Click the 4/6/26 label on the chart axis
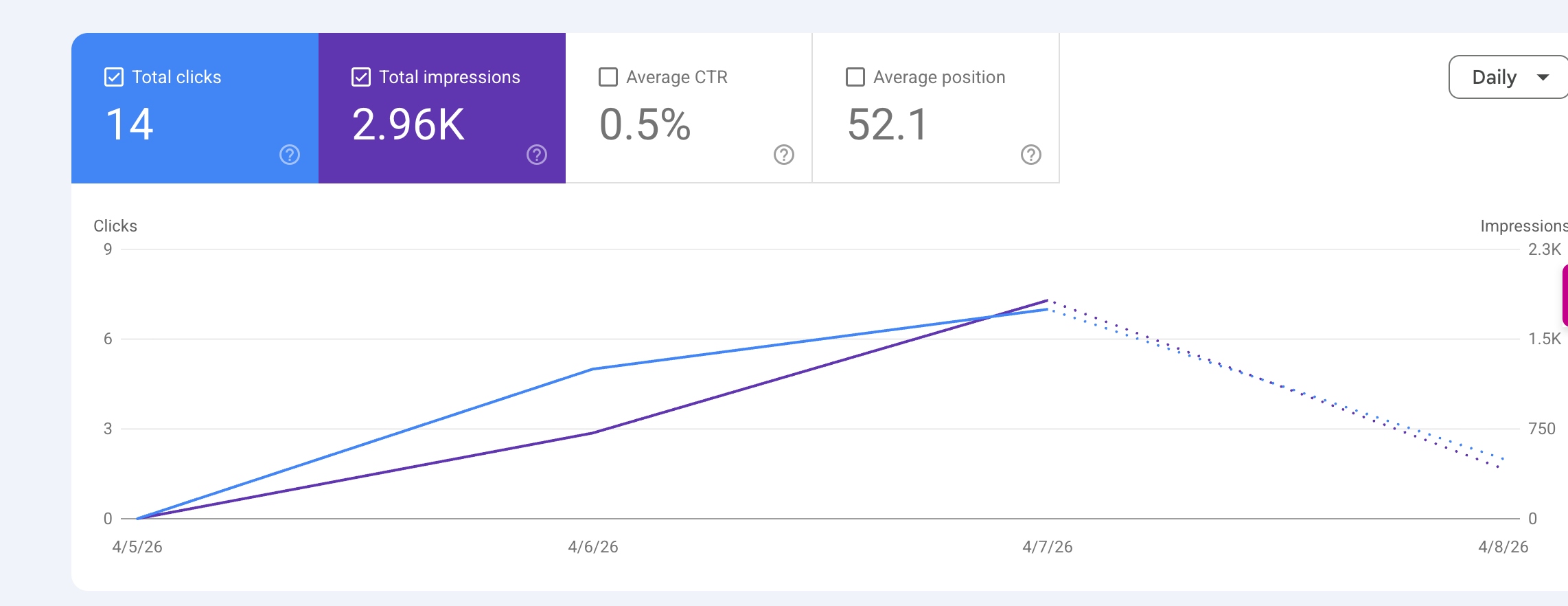This screenshot has height=606, width=1568. pos(592,547)
